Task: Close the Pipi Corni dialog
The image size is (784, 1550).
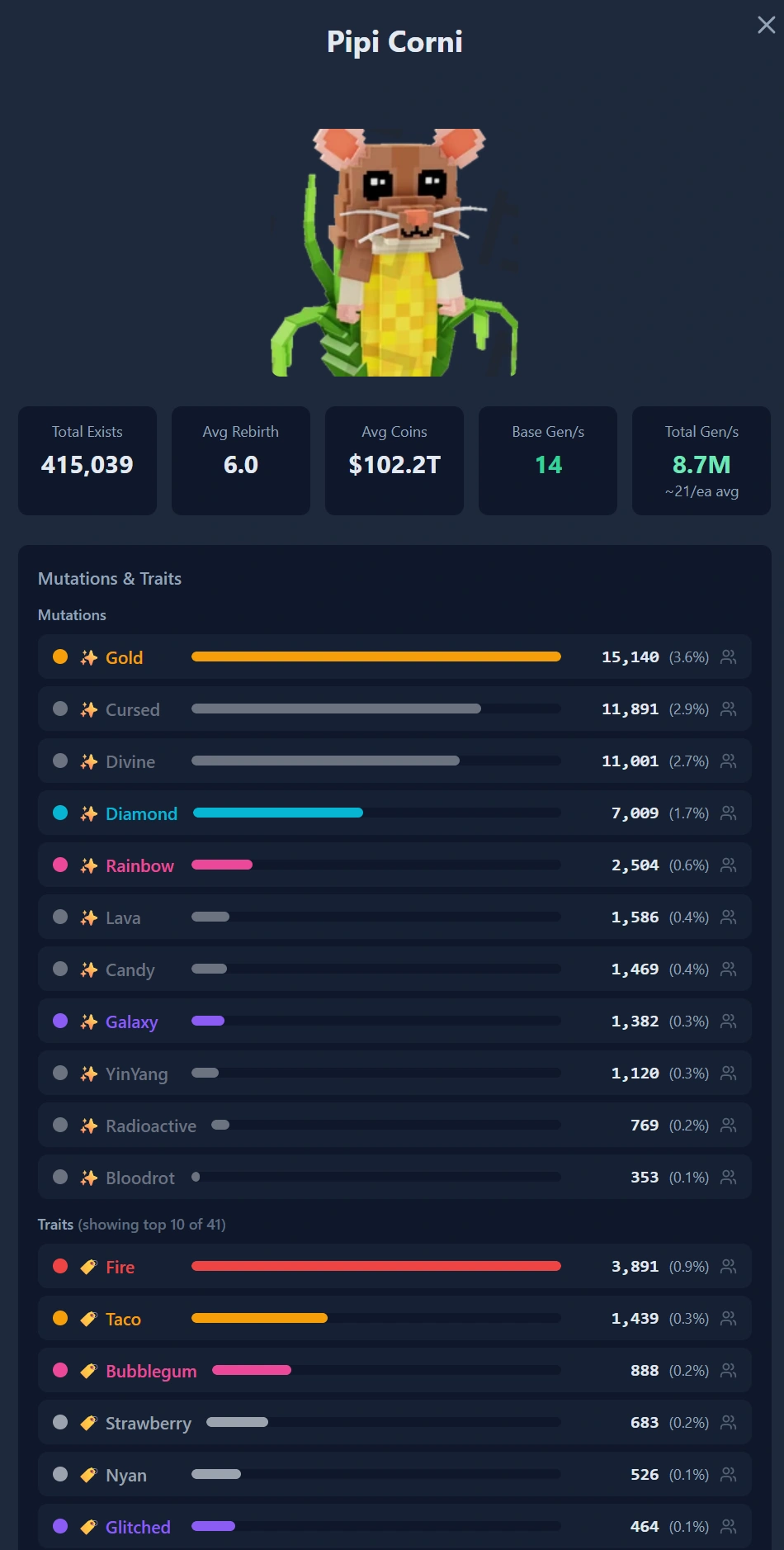Action: (766, 25)
